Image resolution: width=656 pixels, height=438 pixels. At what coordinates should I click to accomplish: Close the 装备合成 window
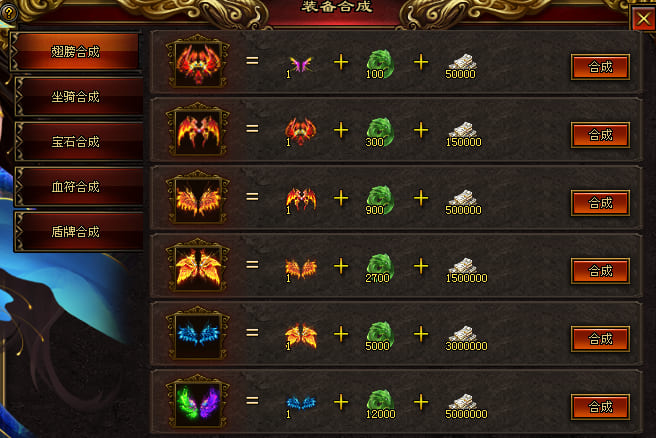pyautogui.click(x=643, y=18)
